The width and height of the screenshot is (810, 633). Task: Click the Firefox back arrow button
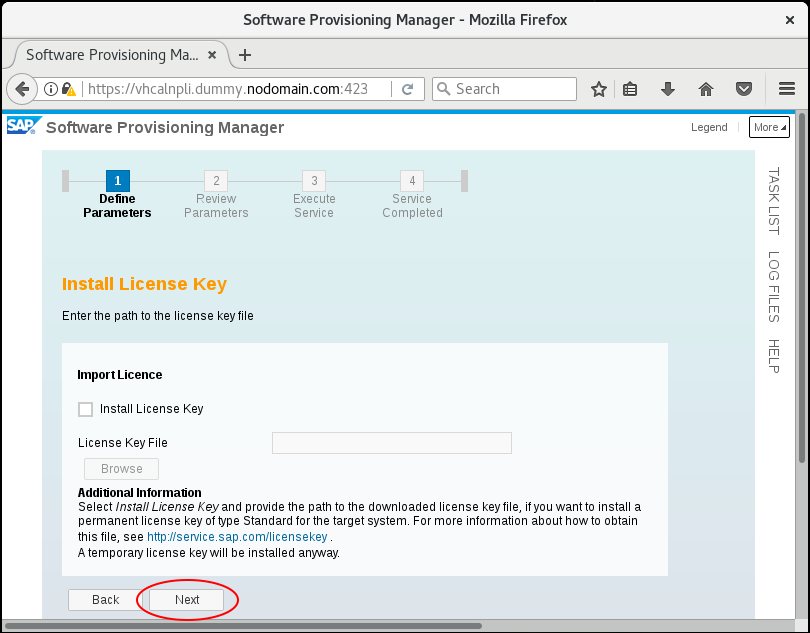pos(22,89)
